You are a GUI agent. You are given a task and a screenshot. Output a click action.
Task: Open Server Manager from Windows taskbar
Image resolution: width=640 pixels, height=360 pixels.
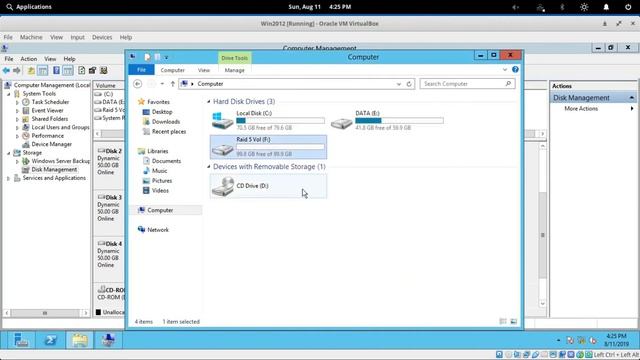pos(20,340)
